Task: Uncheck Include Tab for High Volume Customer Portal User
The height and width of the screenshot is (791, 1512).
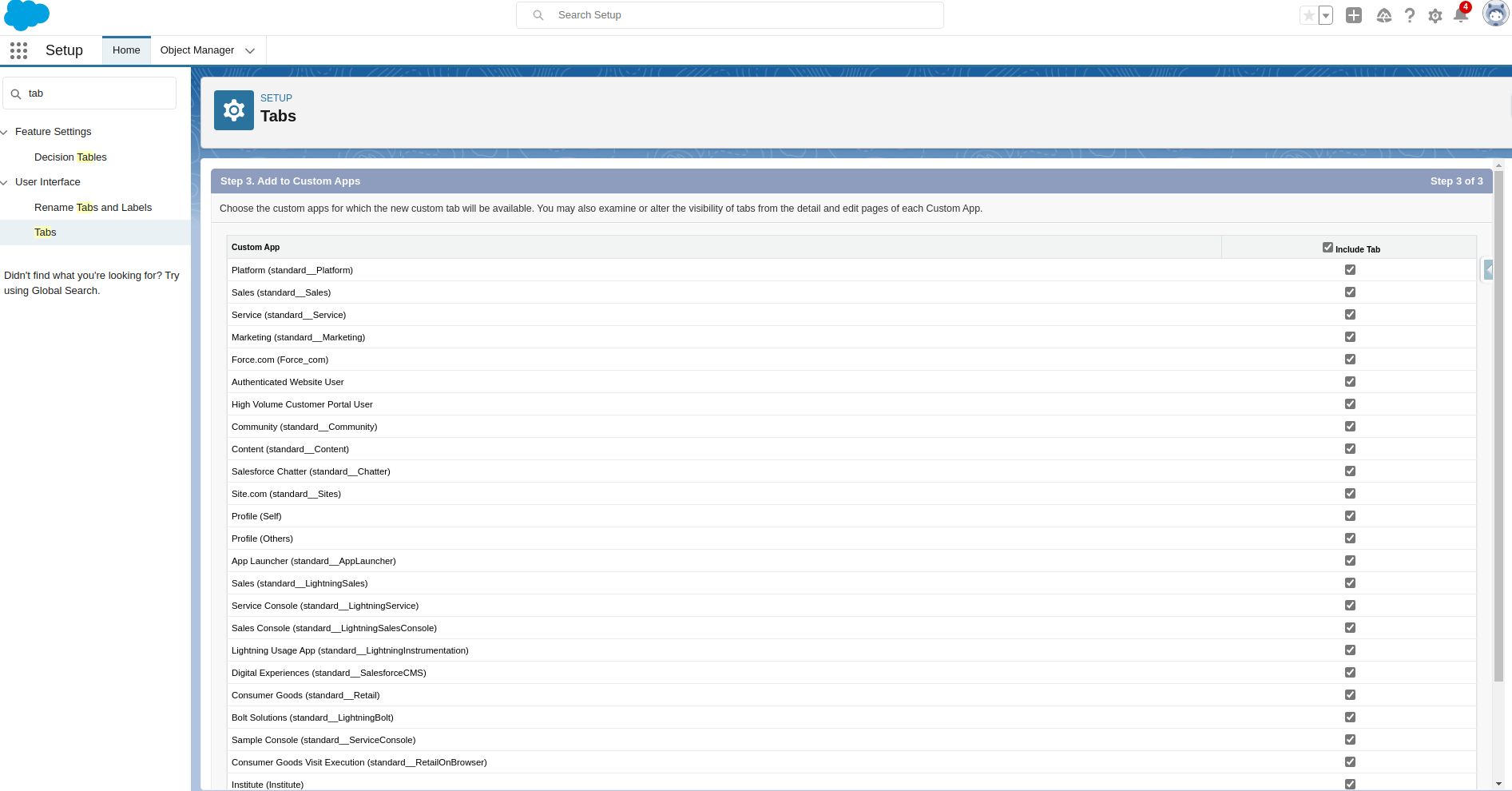Action: 1350,404
